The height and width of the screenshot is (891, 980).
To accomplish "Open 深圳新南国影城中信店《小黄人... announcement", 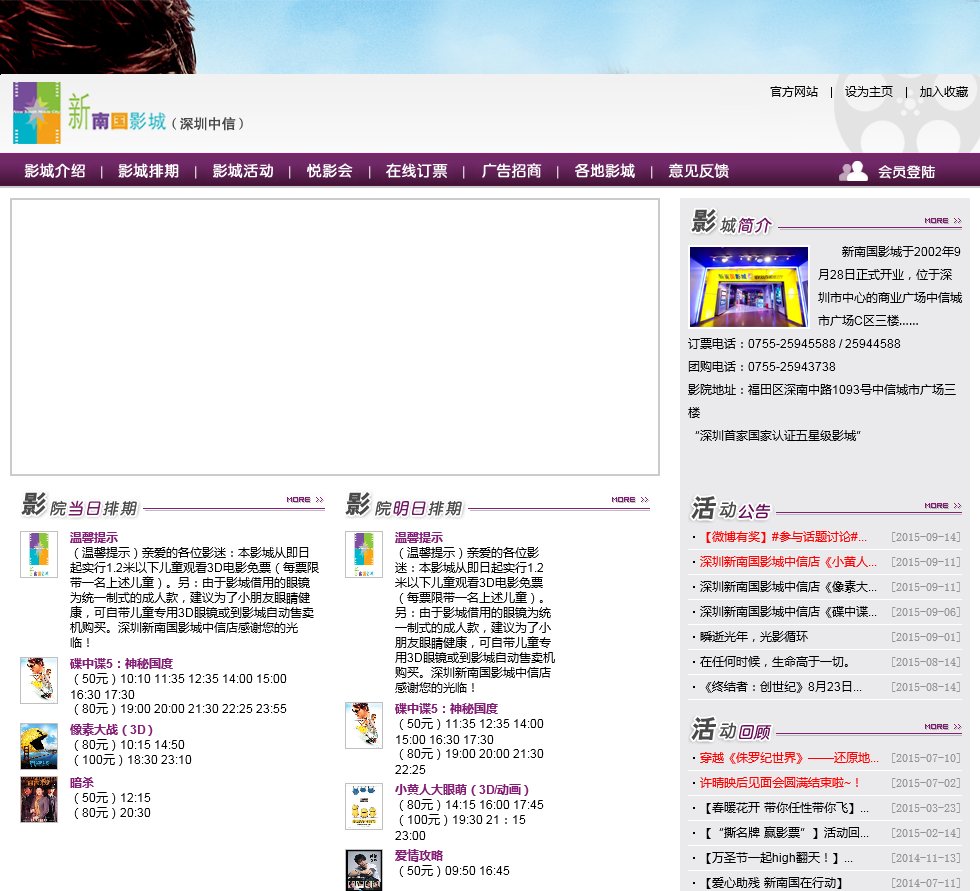I will click(x=788, y=562).
